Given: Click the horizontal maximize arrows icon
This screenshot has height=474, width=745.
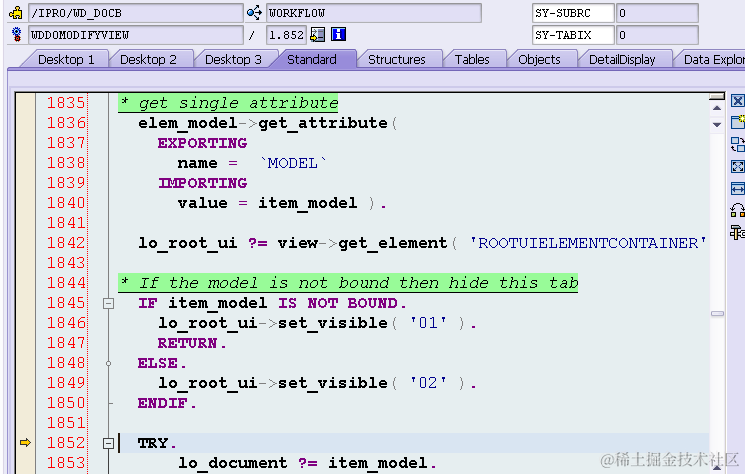Looking at the screenshot, I should [737, 189].
